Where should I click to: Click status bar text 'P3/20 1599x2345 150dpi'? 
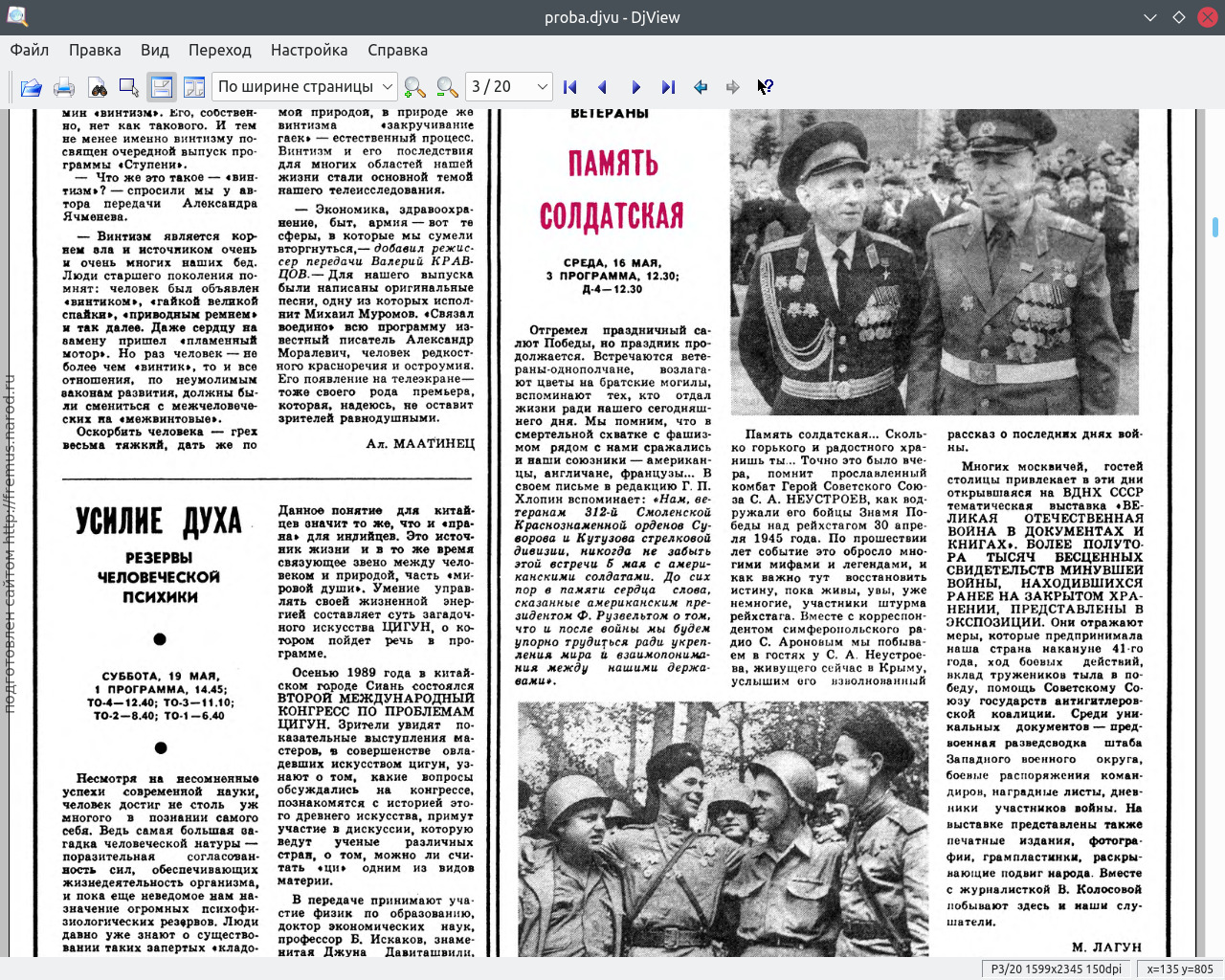coord(1057,969)
